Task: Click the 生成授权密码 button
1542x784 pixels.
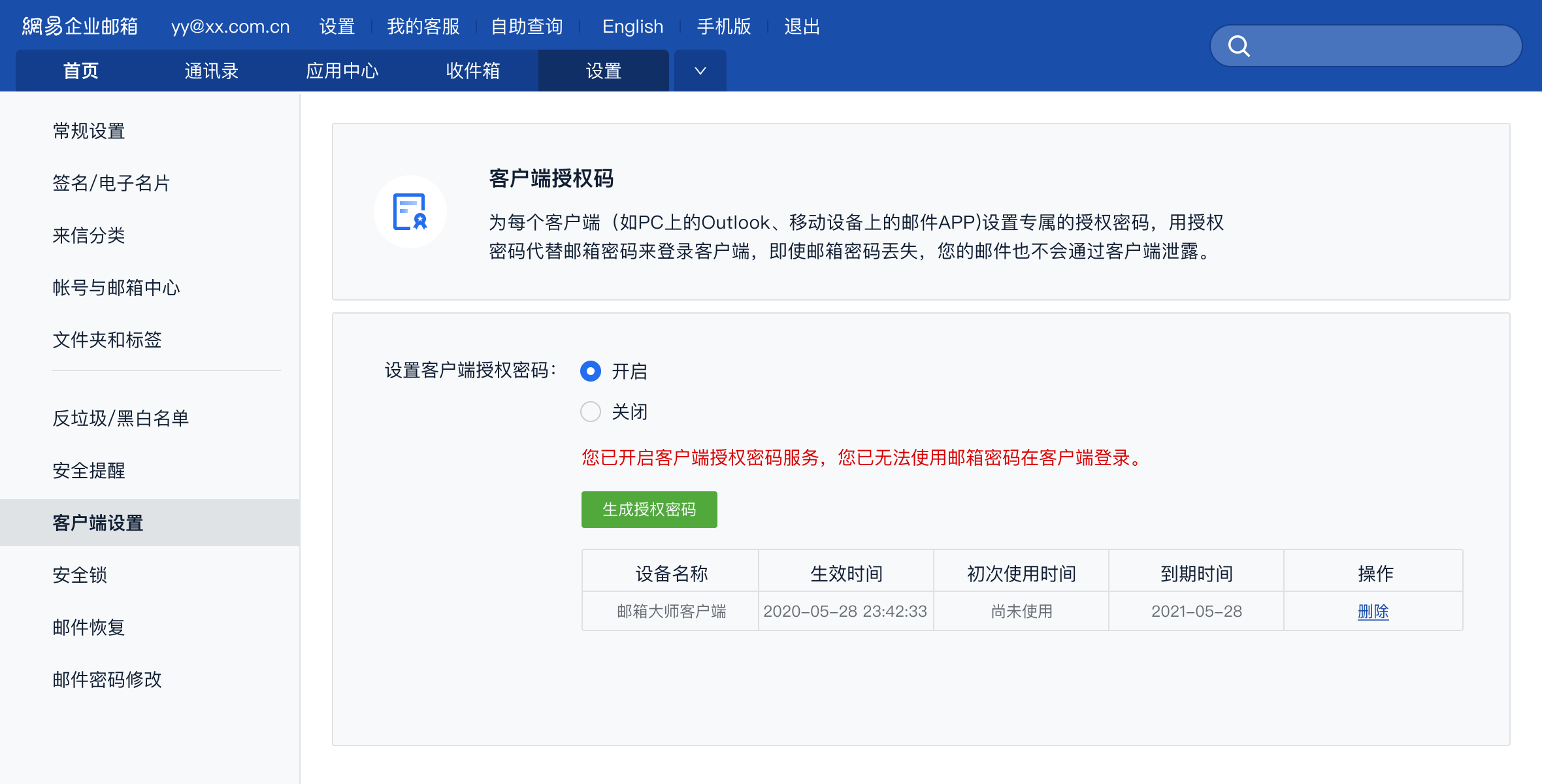Action: [x=649, y=510]
